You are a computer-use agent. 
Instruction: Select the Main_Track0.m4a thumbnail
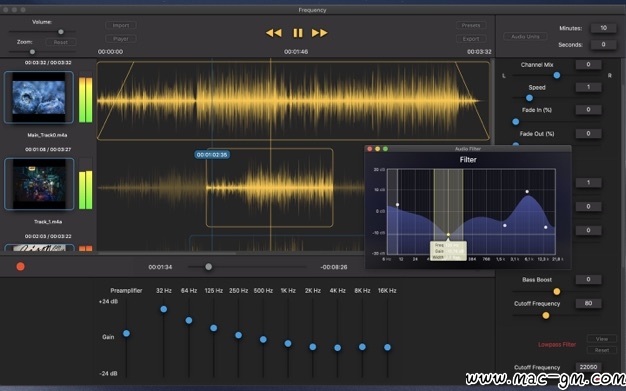pos(39,97)
